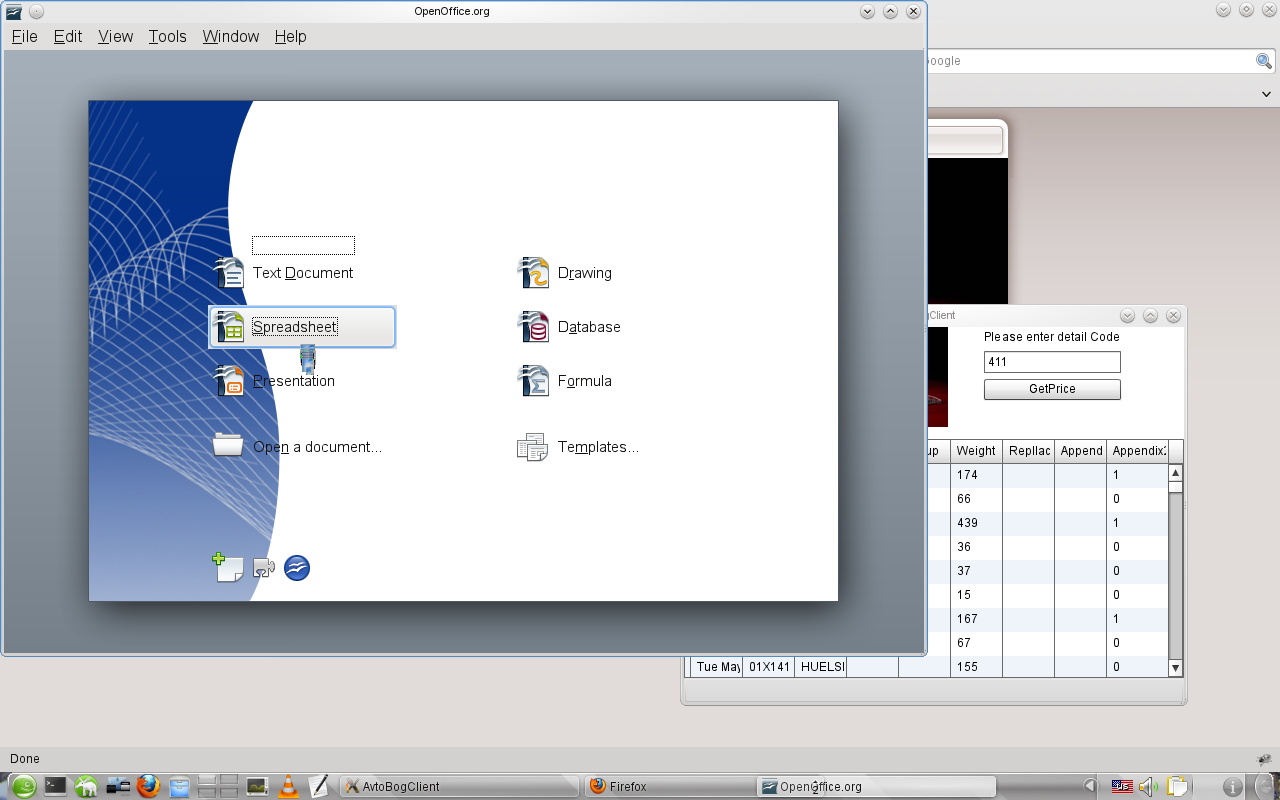Screen dimensions: 1280x800
Task: Click the get more templates icon with green plus
Action: pos(228,568)
